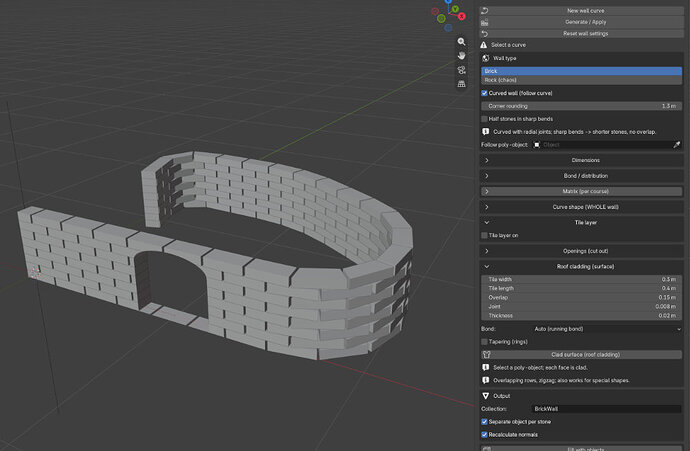
Task: Toggle Curved wall (follow curve) checkbox
Action: pos(484,93)
